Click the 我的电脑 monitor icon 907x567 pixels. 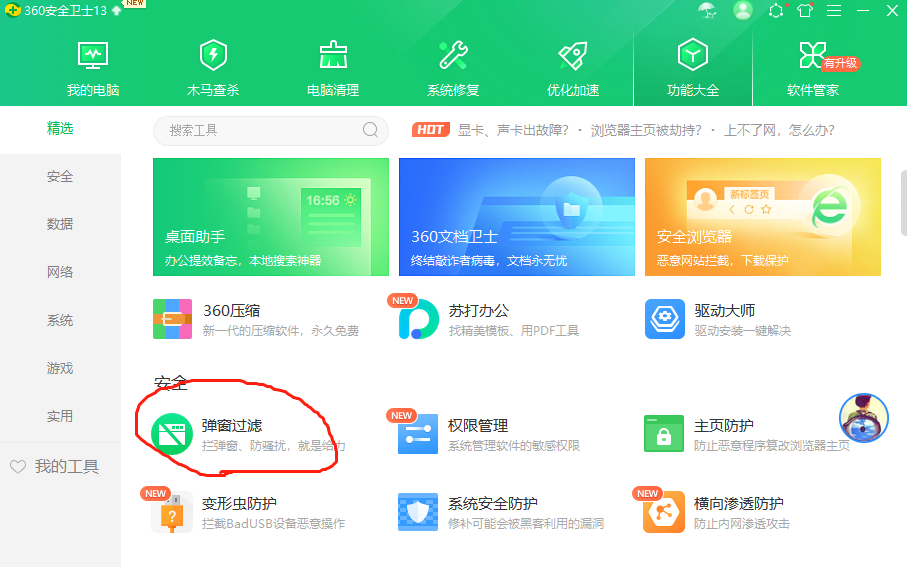93,56
